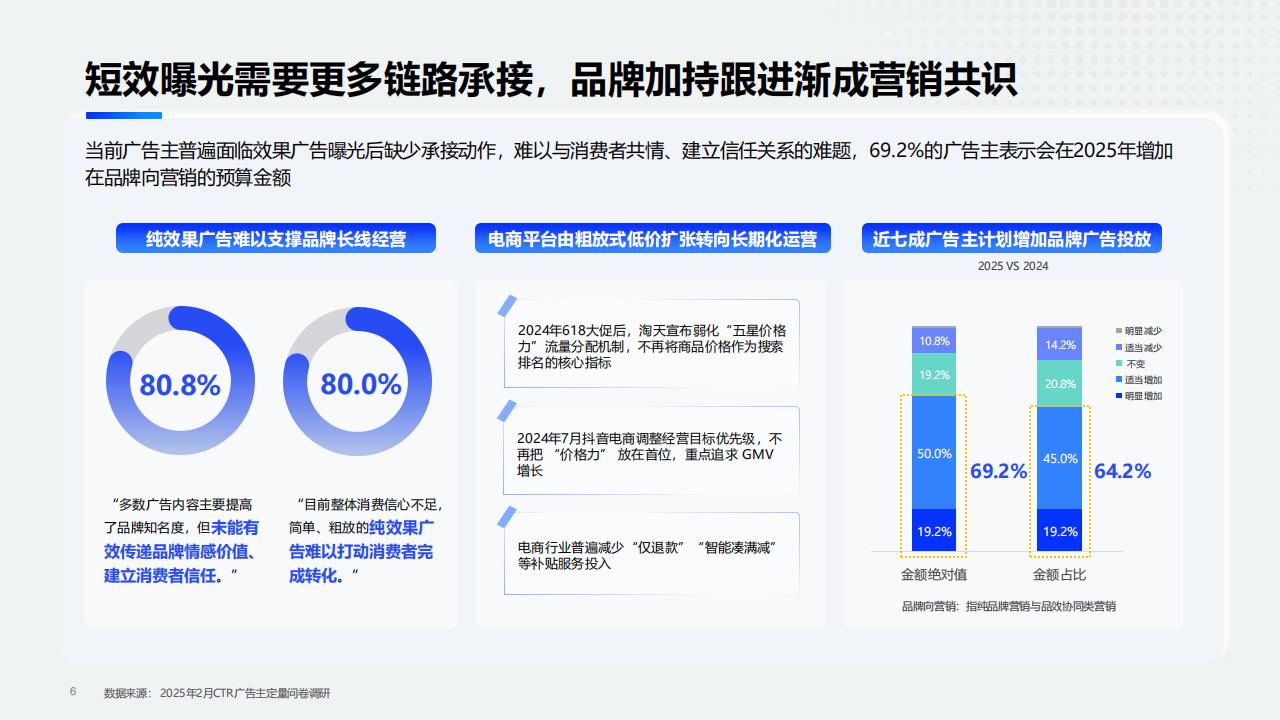Click the bottom 19.2% segment of 金额占比 bar

pos(1060,530)
